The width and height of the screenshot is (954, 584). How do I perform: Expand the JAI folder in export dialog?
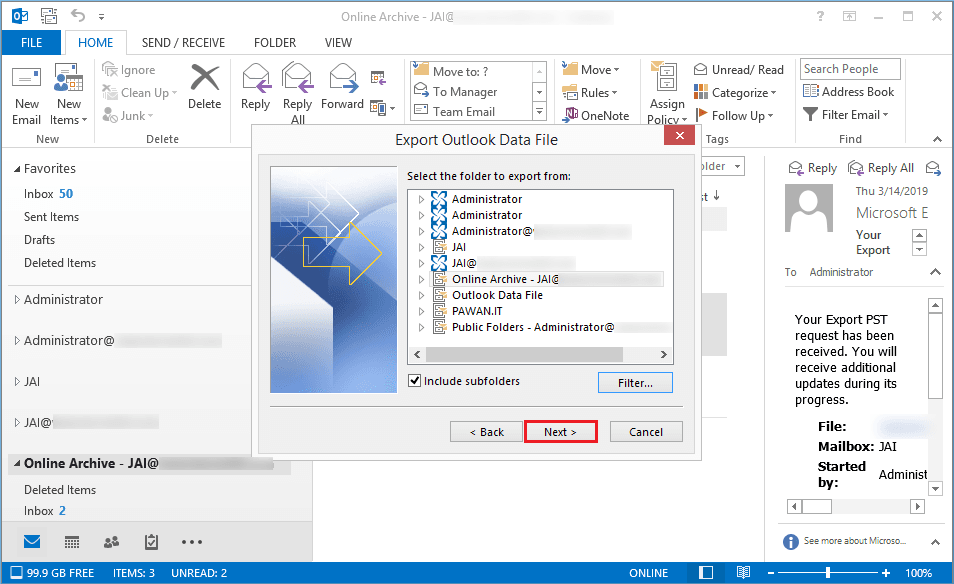[421, 247]
